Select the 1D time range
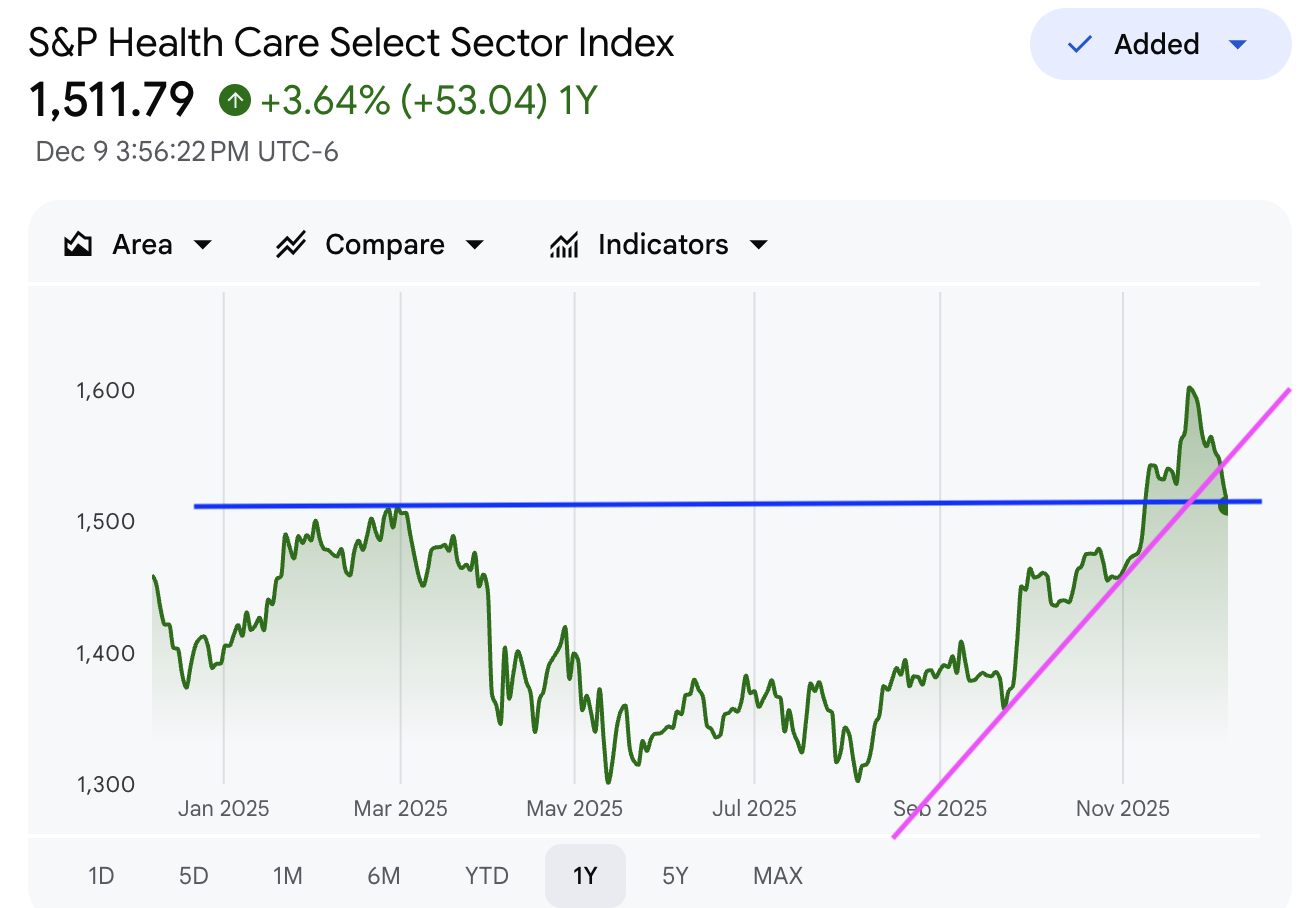The image size is (1298, 908). 101,876
